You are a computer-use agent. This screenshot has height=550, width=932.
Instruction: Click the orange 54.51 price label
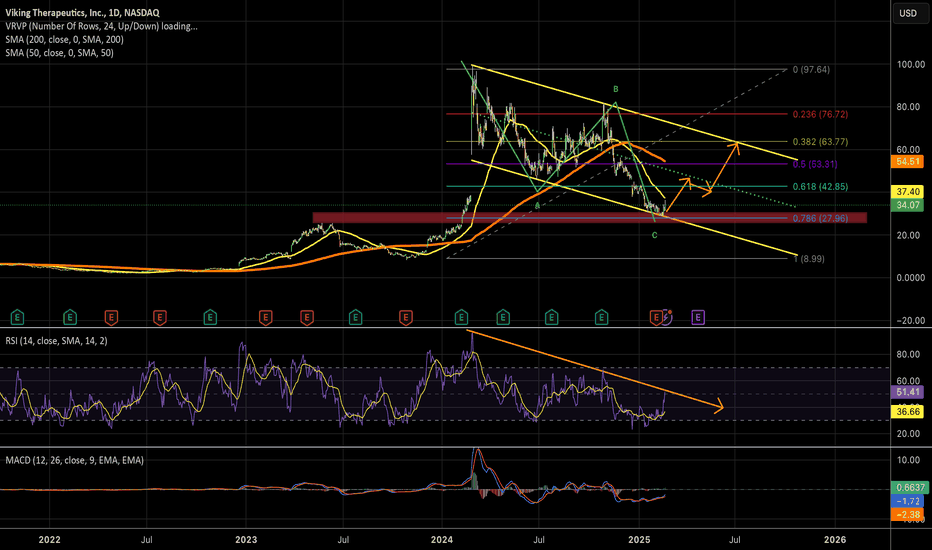click(907, 162)
